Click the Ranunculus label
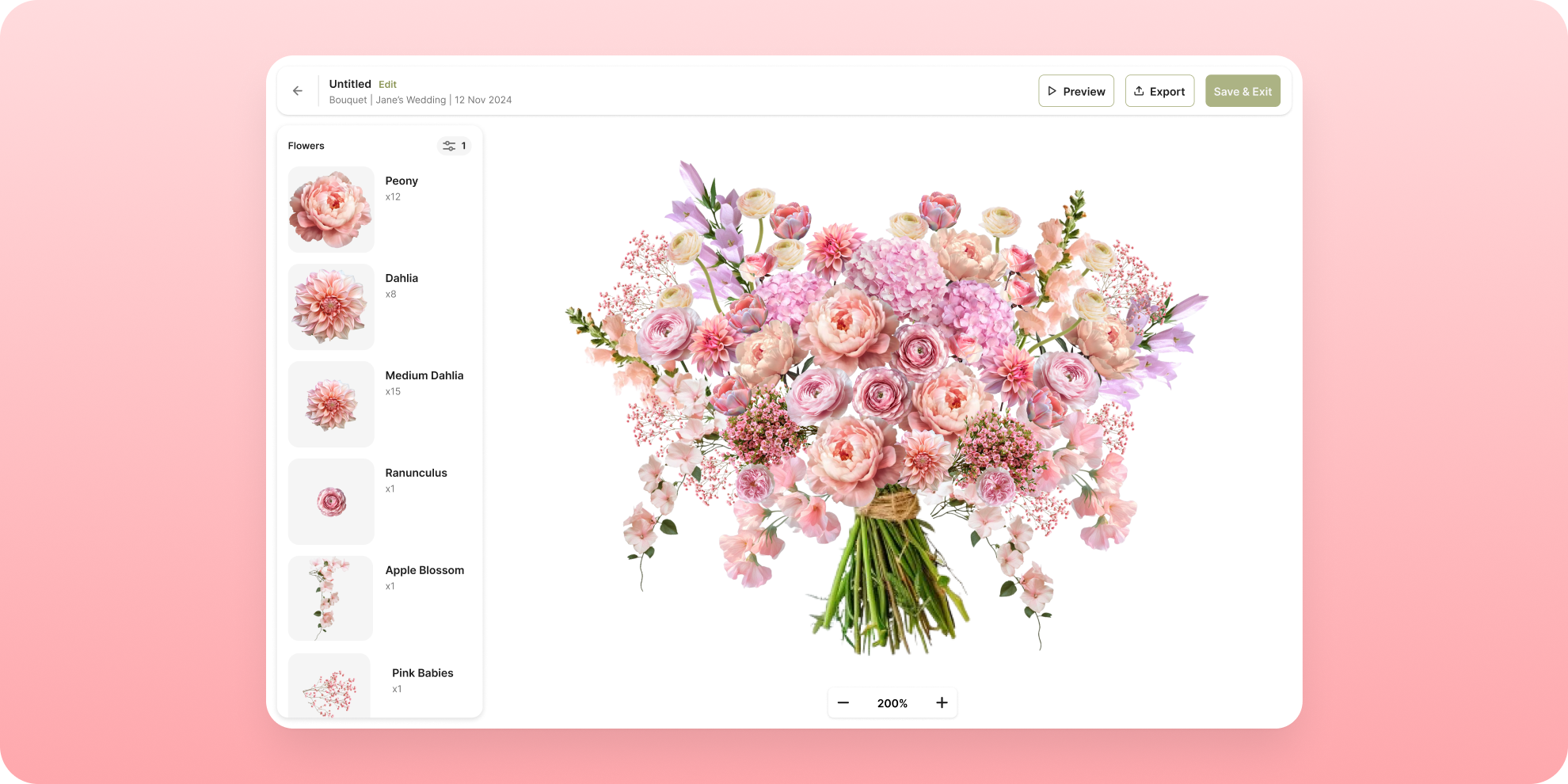Screen dimensions: 1568x784 pos(416,473)
